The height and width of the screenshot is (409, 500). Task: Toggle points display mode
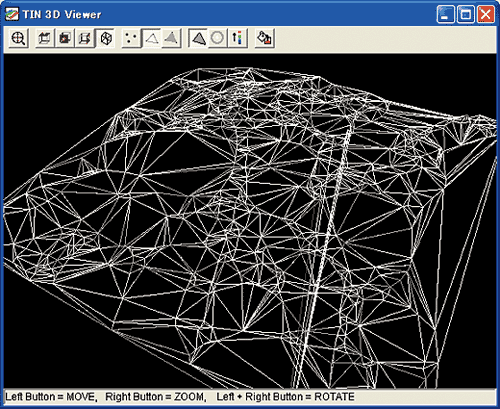click(x=131, y=38)
